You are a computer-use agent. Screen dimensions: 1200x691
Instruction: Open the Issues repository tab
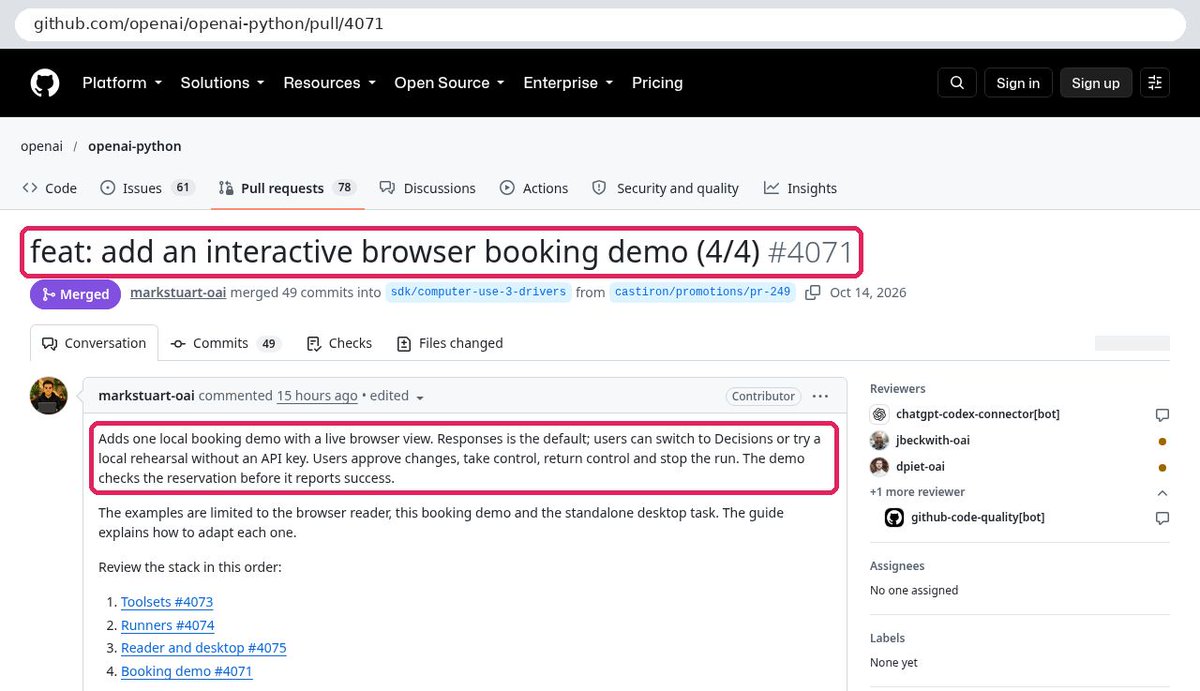pyautogui.click(x=147, y=188)
